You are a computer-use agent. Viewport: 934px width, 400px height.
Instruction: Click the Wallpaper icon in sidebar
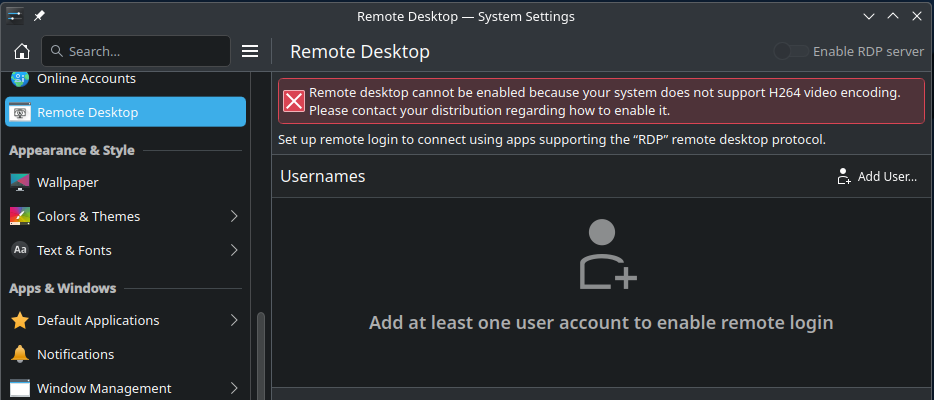(20, 182)
